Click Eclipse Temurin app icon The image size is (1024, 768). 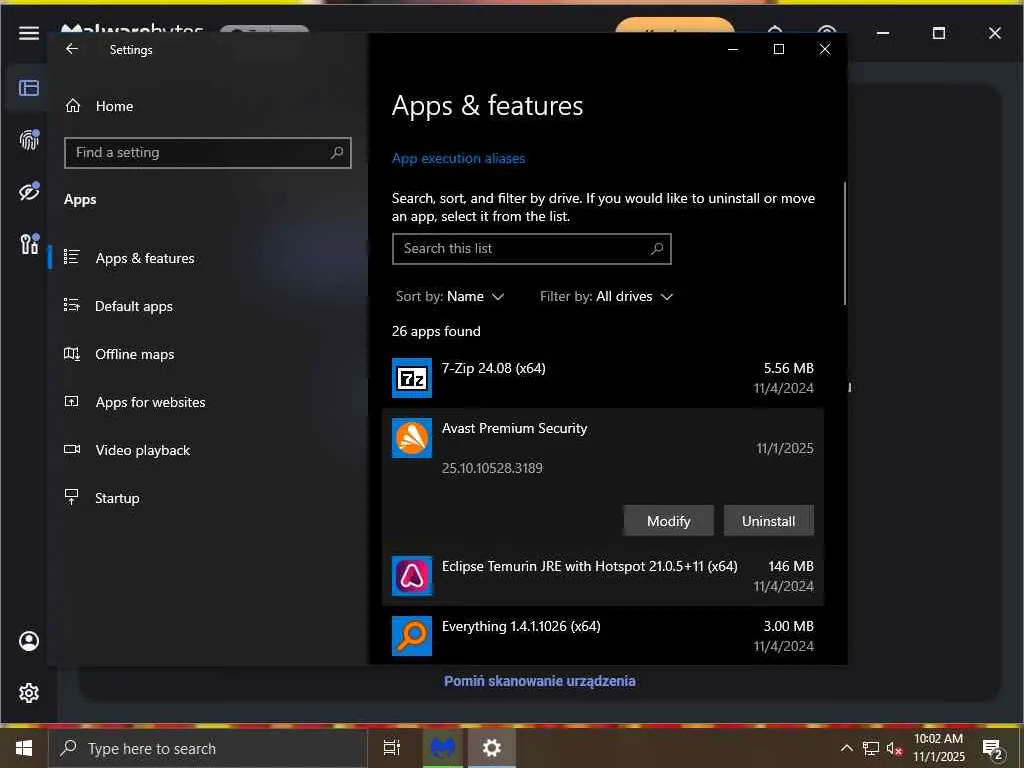(411, 576)
